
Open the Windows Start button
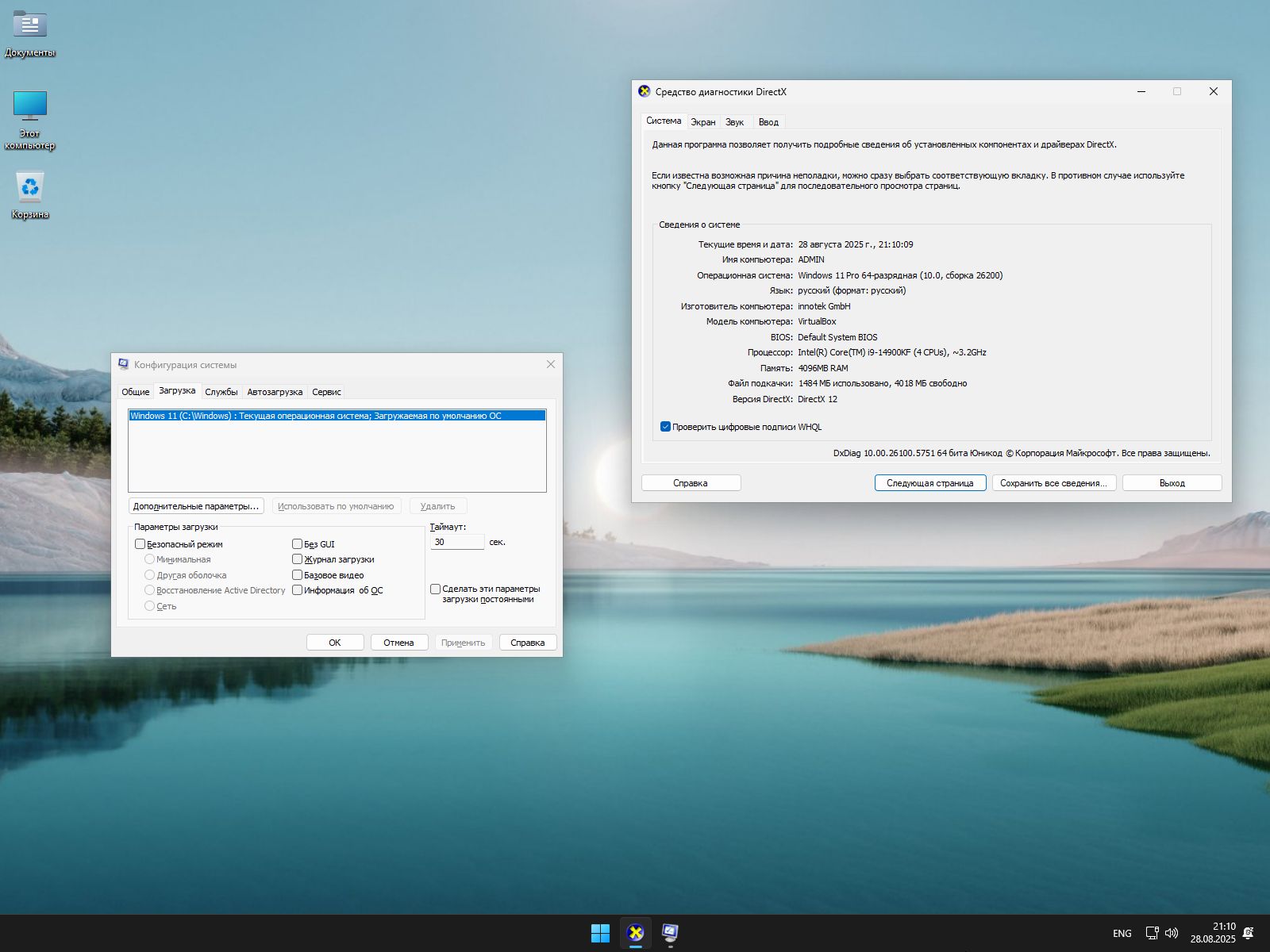pyautogui.click(x=601, y=933)
